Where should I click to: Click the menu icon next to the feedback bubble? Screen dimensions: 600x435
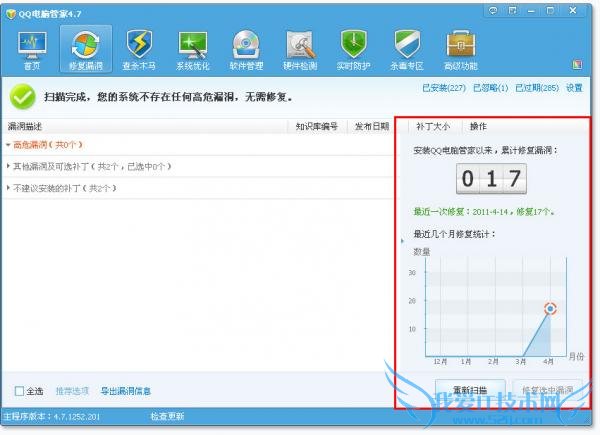coord(512,11)
